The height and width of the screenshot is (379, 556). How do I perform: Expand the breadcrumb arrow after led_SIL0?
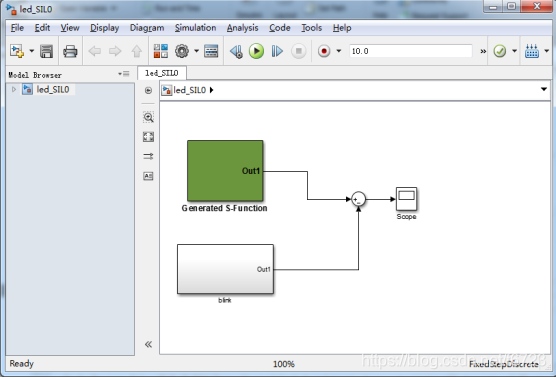[212, 90]
